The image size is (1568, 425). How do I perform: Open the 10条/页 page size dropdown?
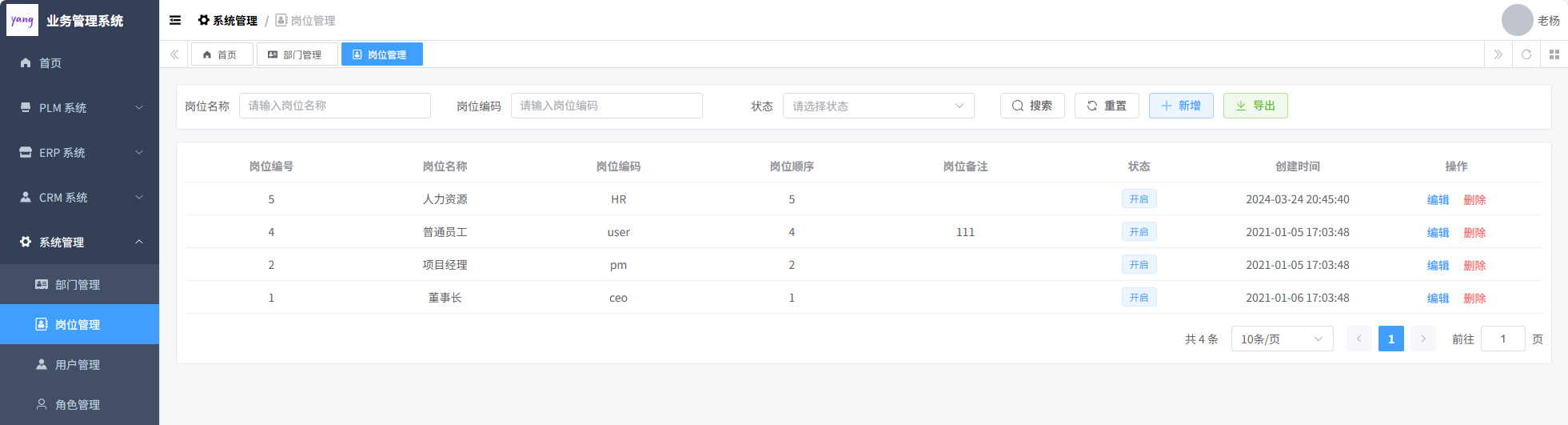pos(1281,339)
